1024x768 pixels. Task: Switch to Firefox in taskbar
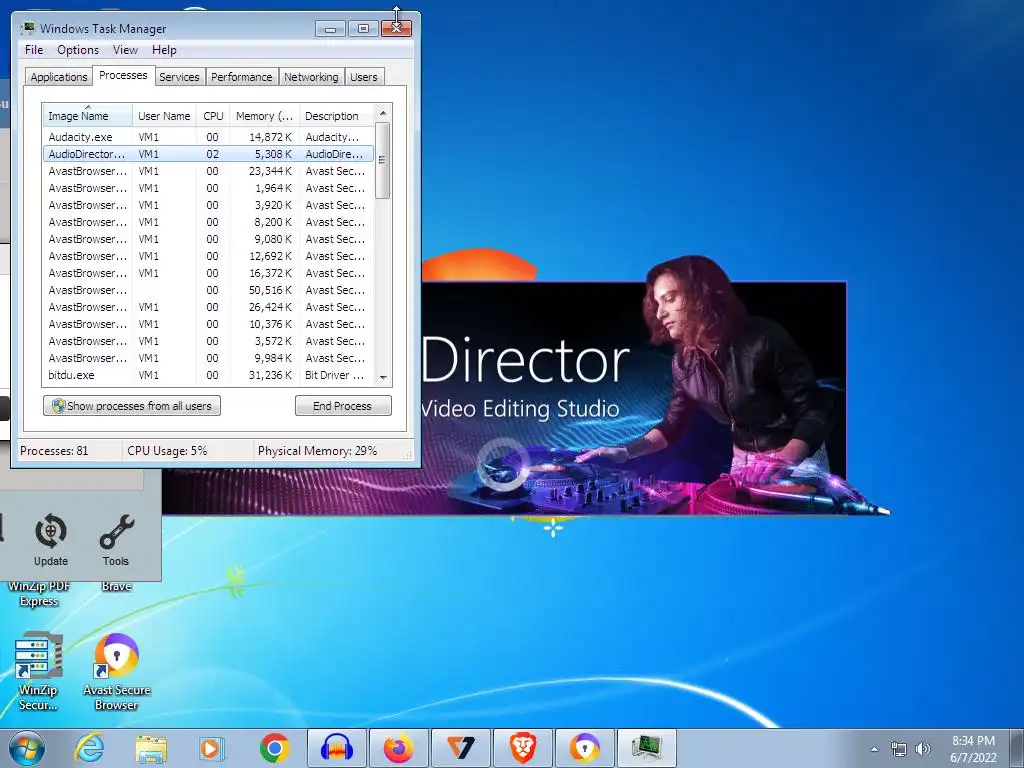pos(398,748)
